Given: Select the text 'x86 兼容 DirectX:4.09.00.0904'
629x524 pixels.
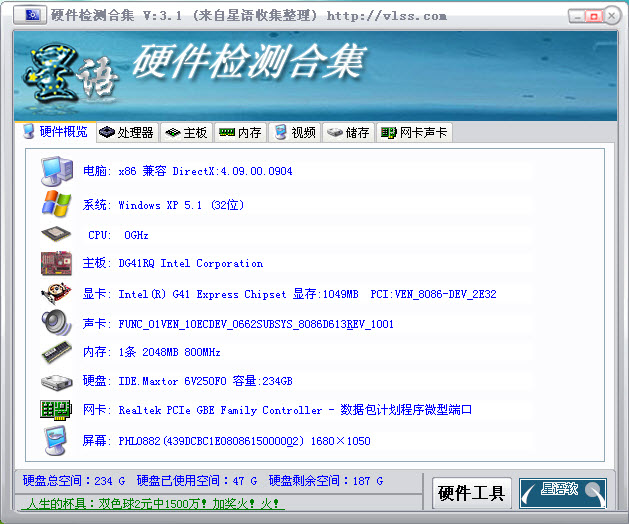Looking at the screenshot, I should pyautogui.click(x=205, y=171).
